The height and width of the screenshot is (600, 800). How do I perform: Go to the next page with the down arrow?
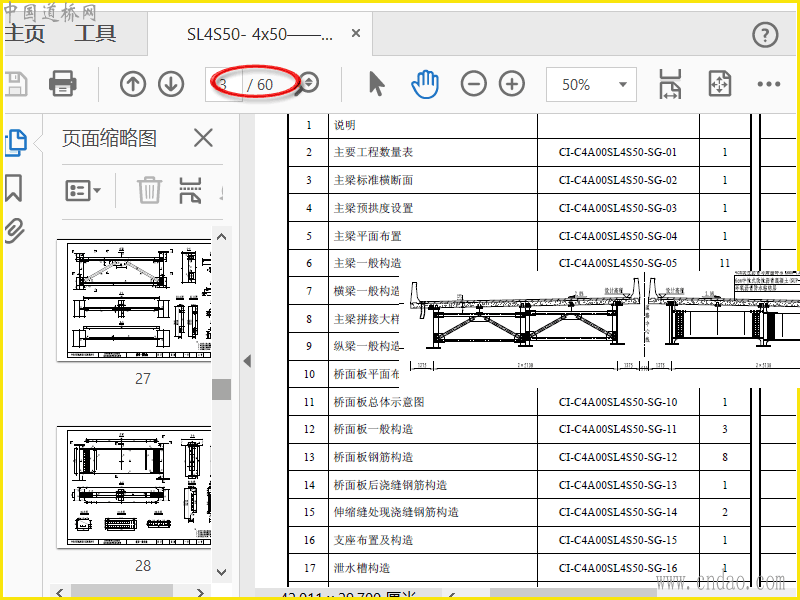(x=171, y=84)
